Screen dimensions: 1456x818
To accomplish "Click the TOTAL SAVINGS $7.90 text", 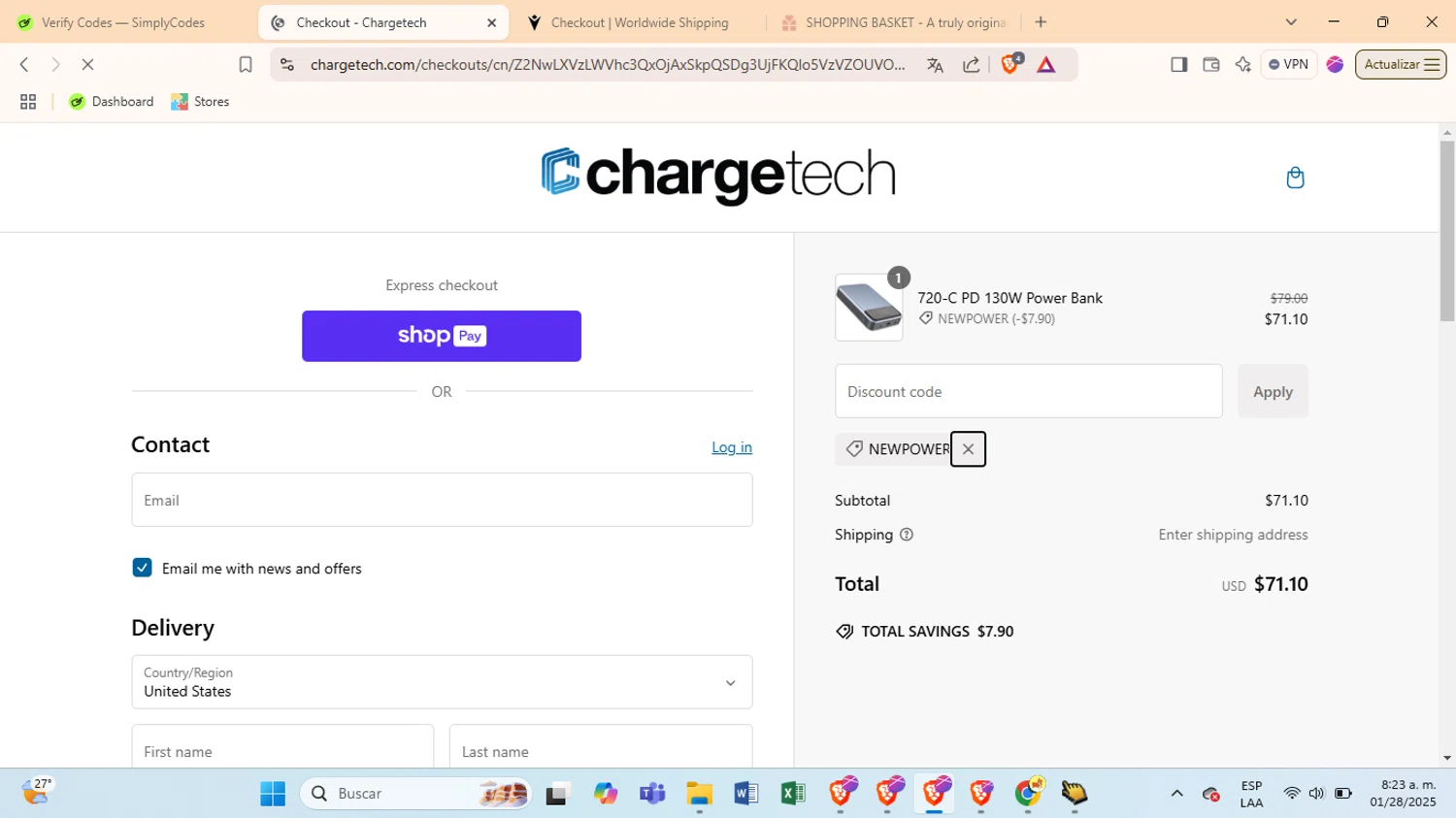I will tap(937, 632).
